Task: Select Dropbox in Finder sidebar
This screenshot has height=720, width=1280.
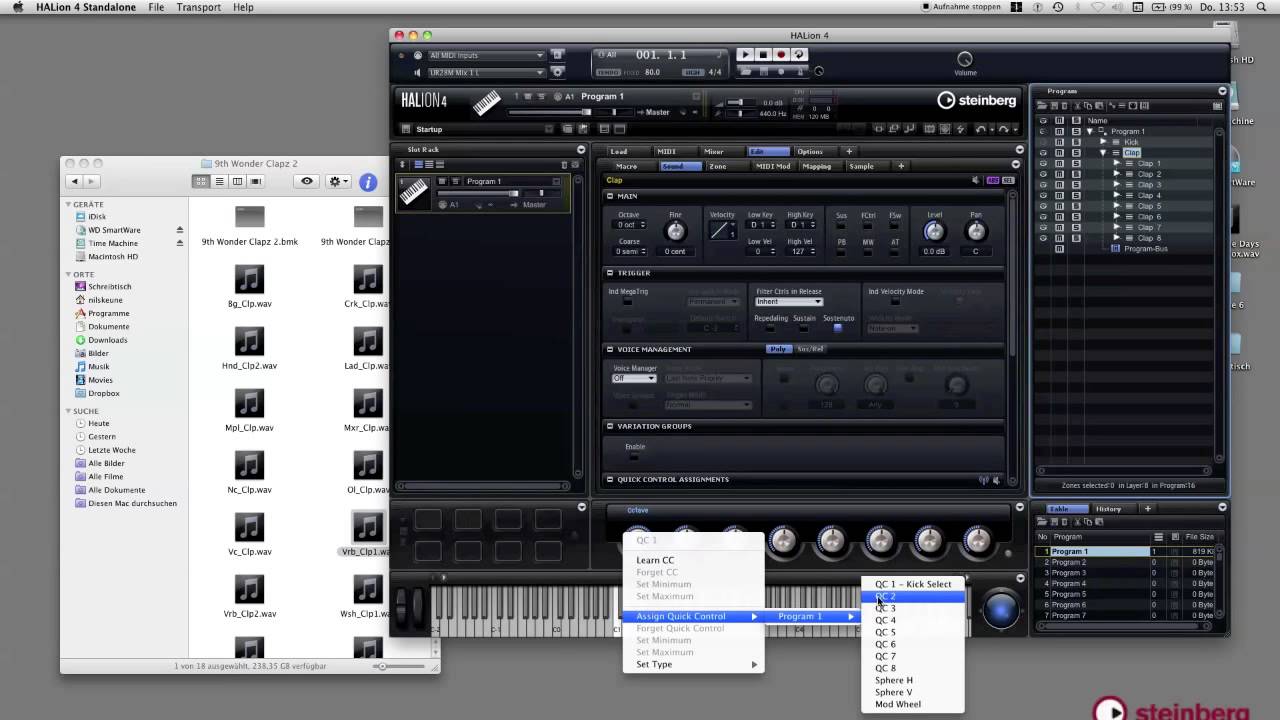Action: (x=103, y=393)
